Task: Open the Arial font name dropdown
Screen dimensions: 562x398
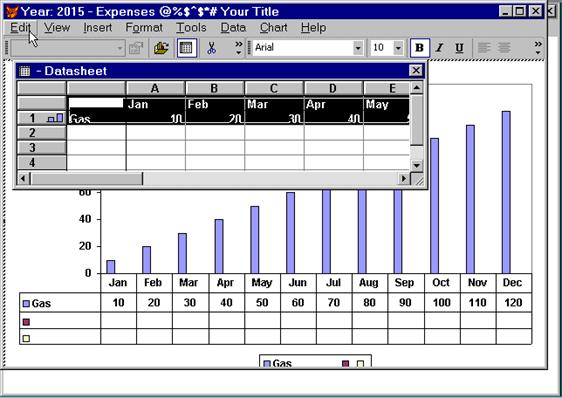Action: [358, 48]
